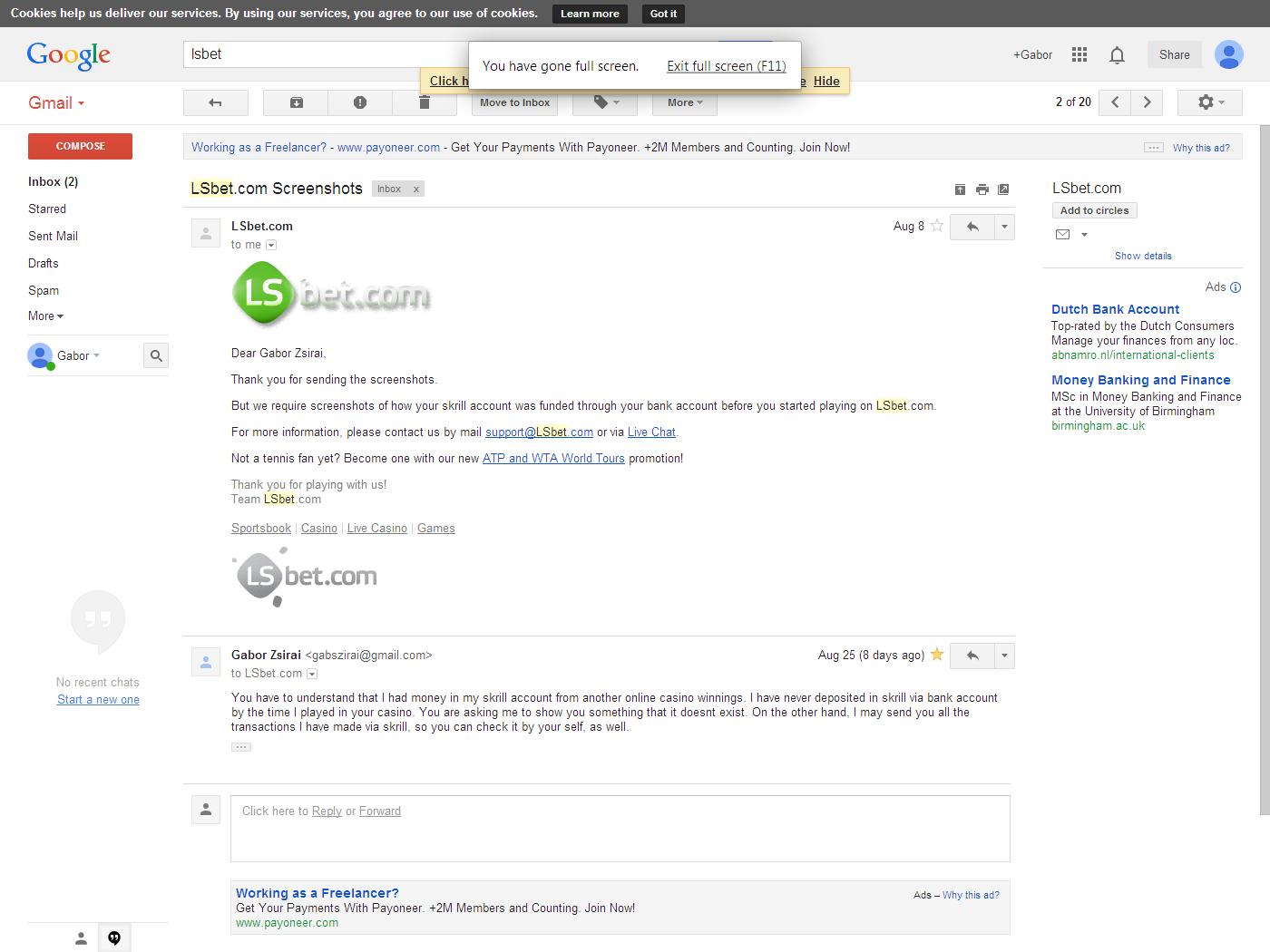The width and height of the screenshot is (1270, 952).
Task: Click Exit full screen (F11) link
Action: (x=727, y=65)
